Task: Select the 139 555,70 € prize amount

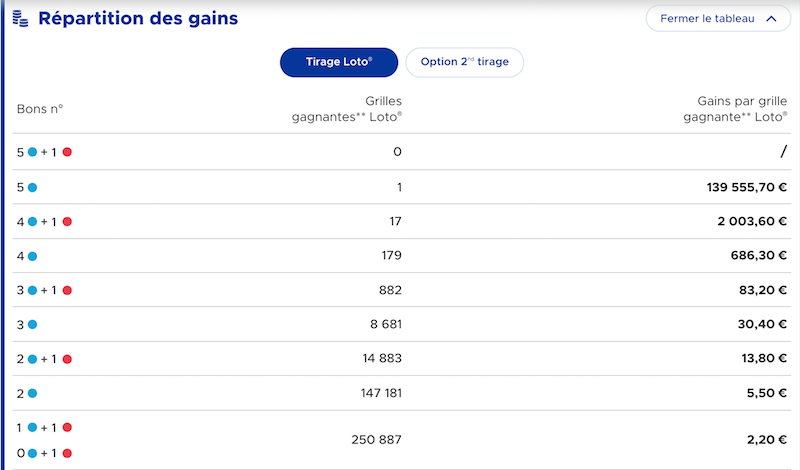Action: coord(746,187)
